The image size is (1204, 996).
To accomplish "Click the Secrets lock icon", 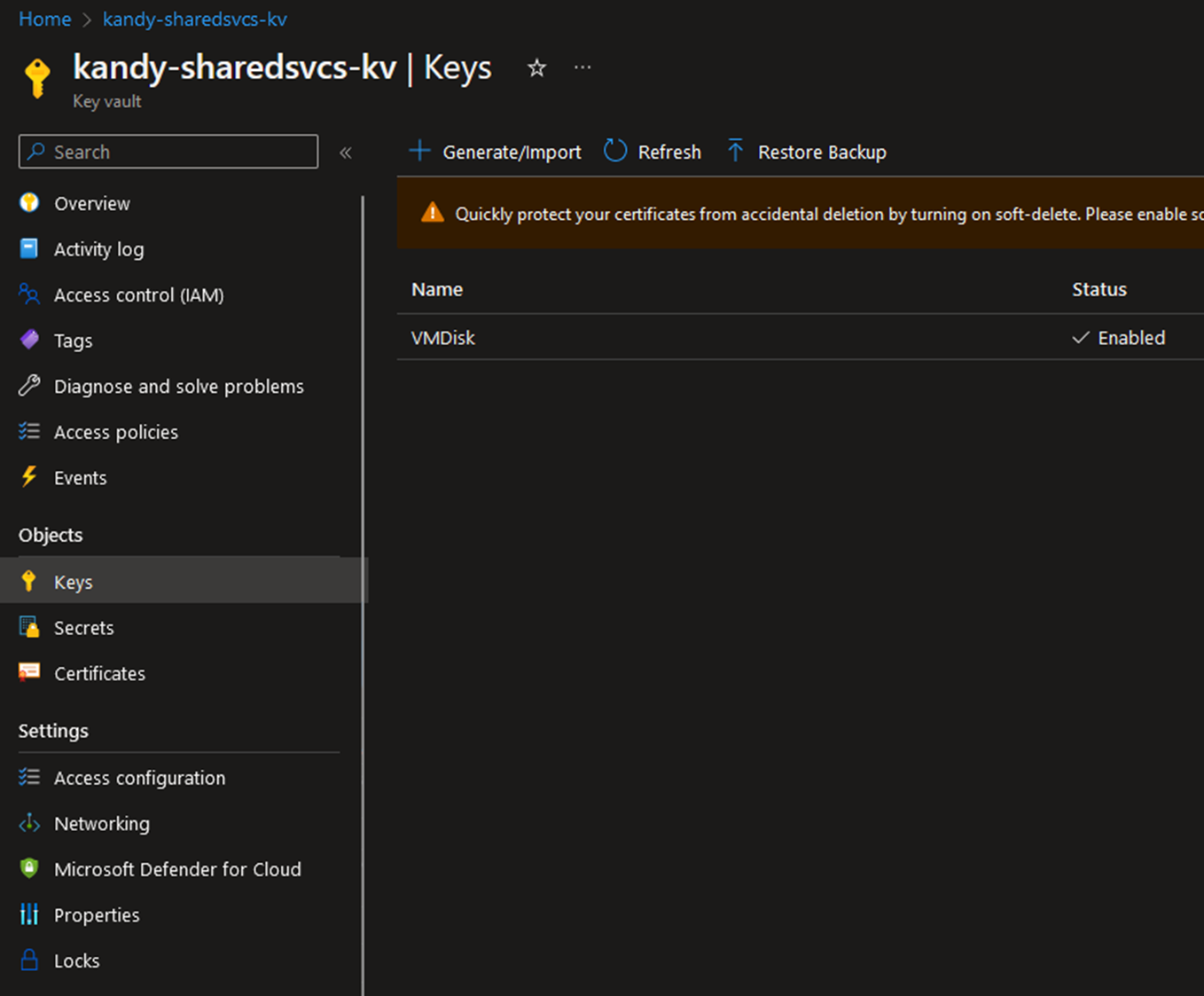I will [29, 627].
